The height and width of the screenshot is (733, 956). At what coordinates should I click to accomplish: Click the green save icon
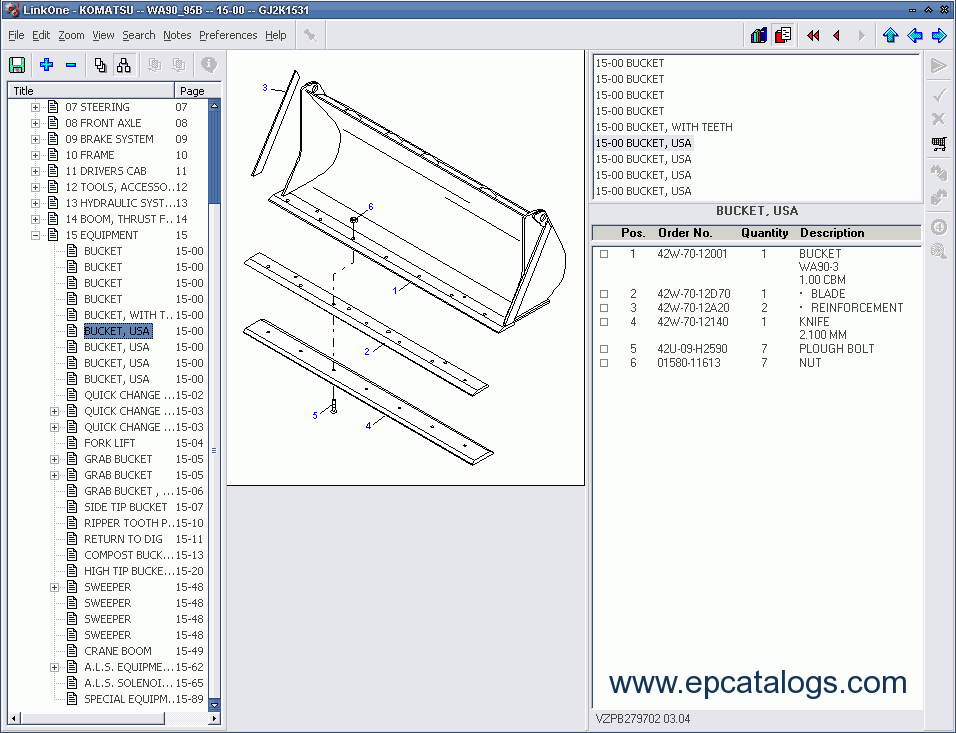[17, 65]
